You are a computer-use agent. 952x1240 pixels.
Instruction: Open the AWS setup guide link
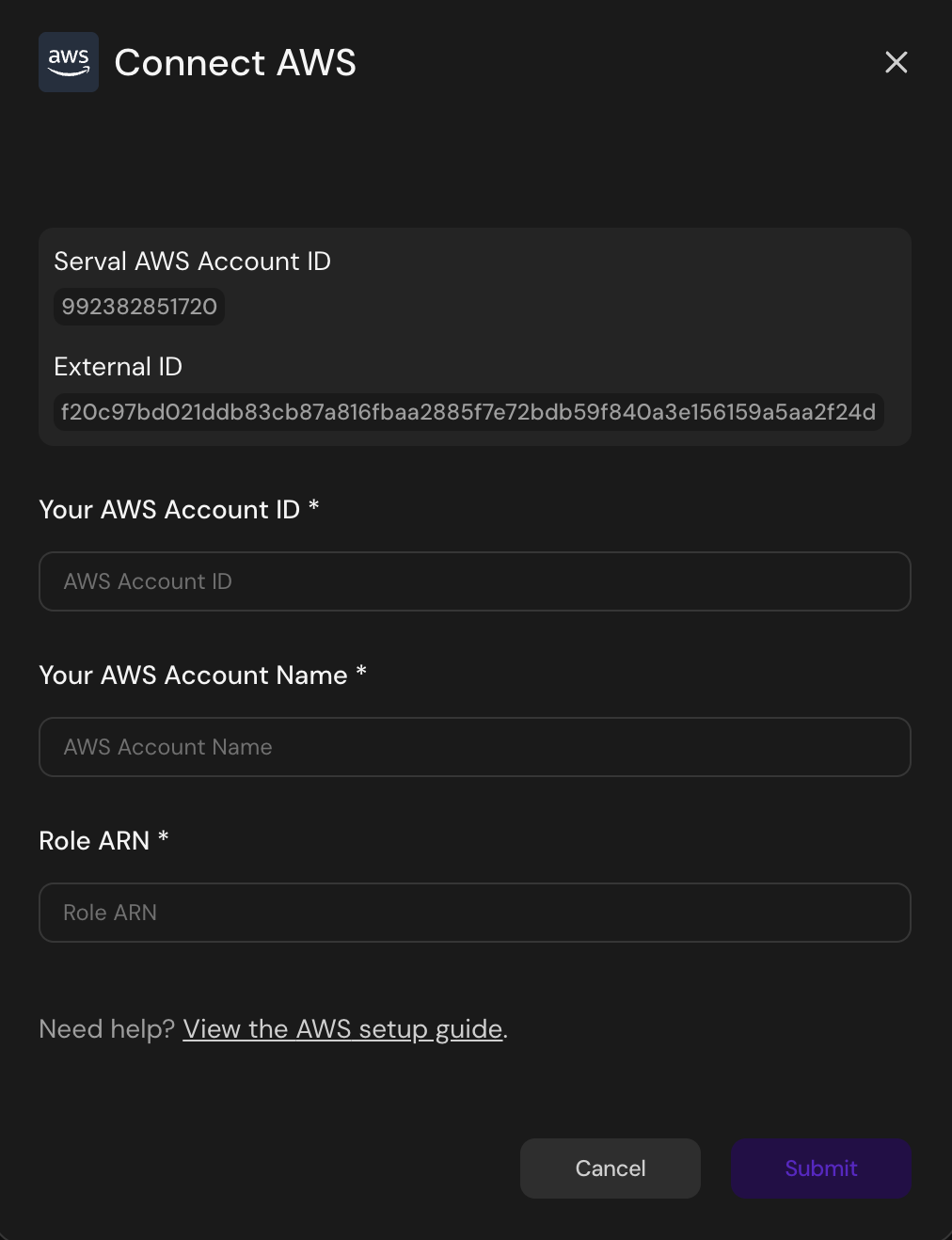point(342,1028)
